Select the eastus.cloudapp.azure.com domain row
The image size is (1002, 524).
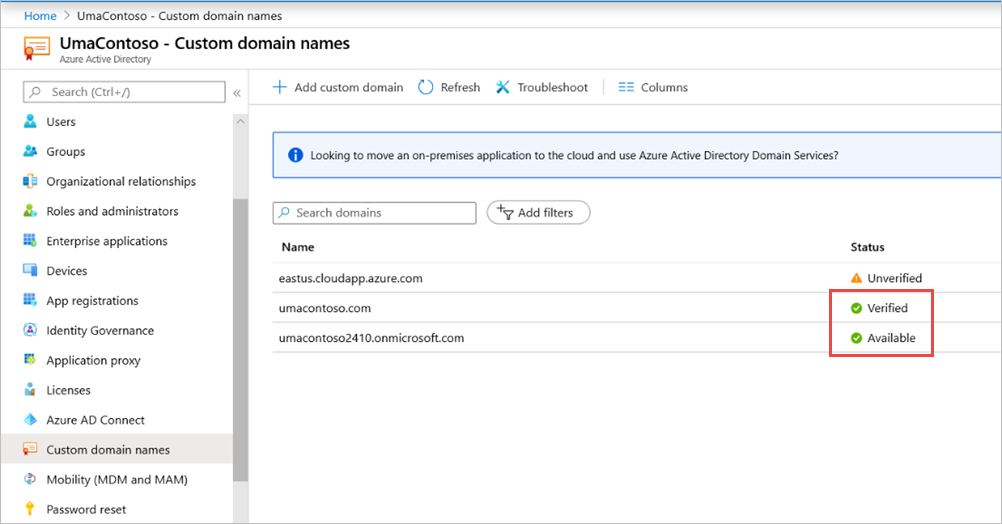[x=636, y=278]
